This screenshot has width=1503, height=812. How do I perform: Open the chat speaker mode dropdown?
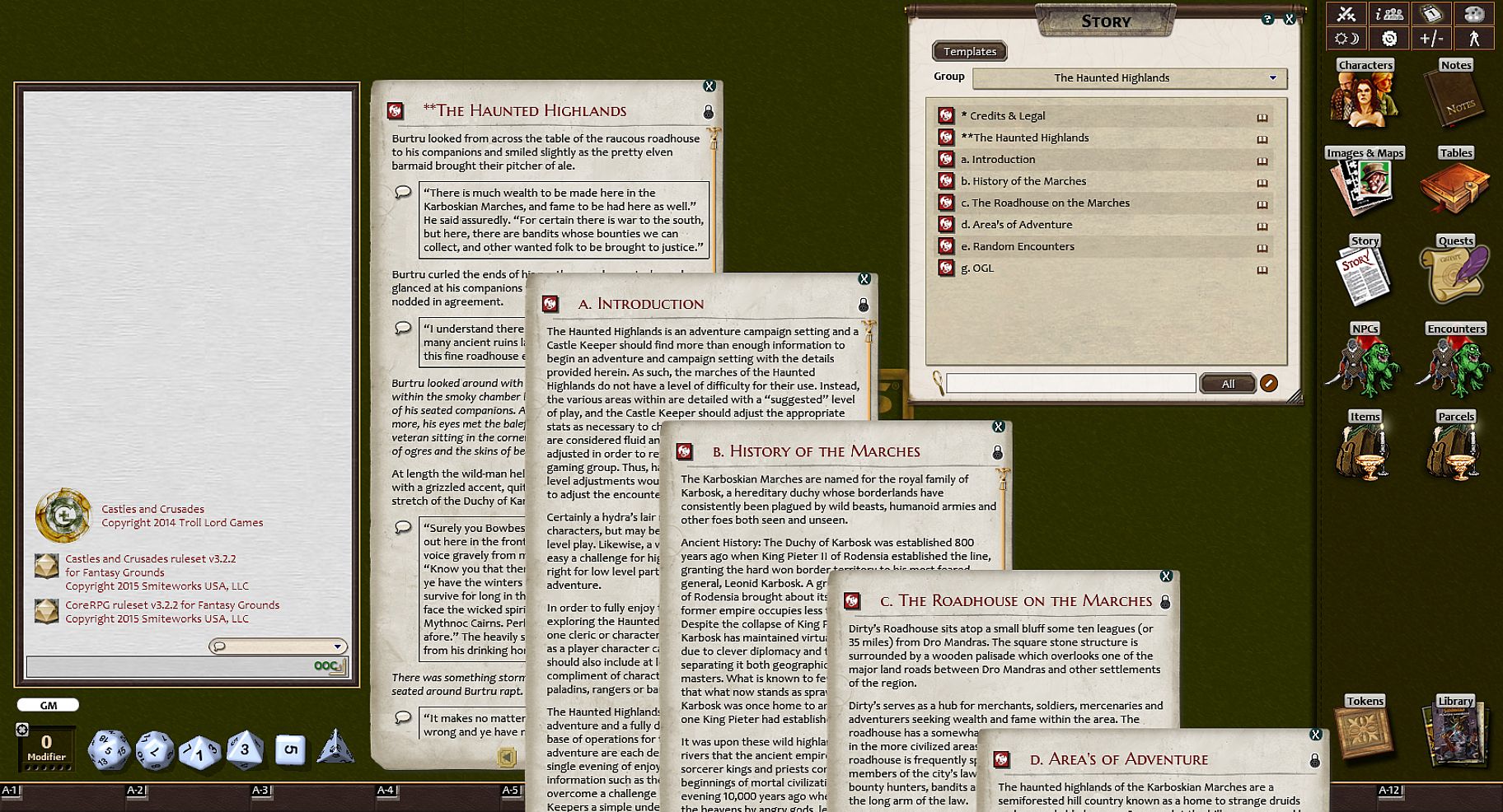(278, 646)
